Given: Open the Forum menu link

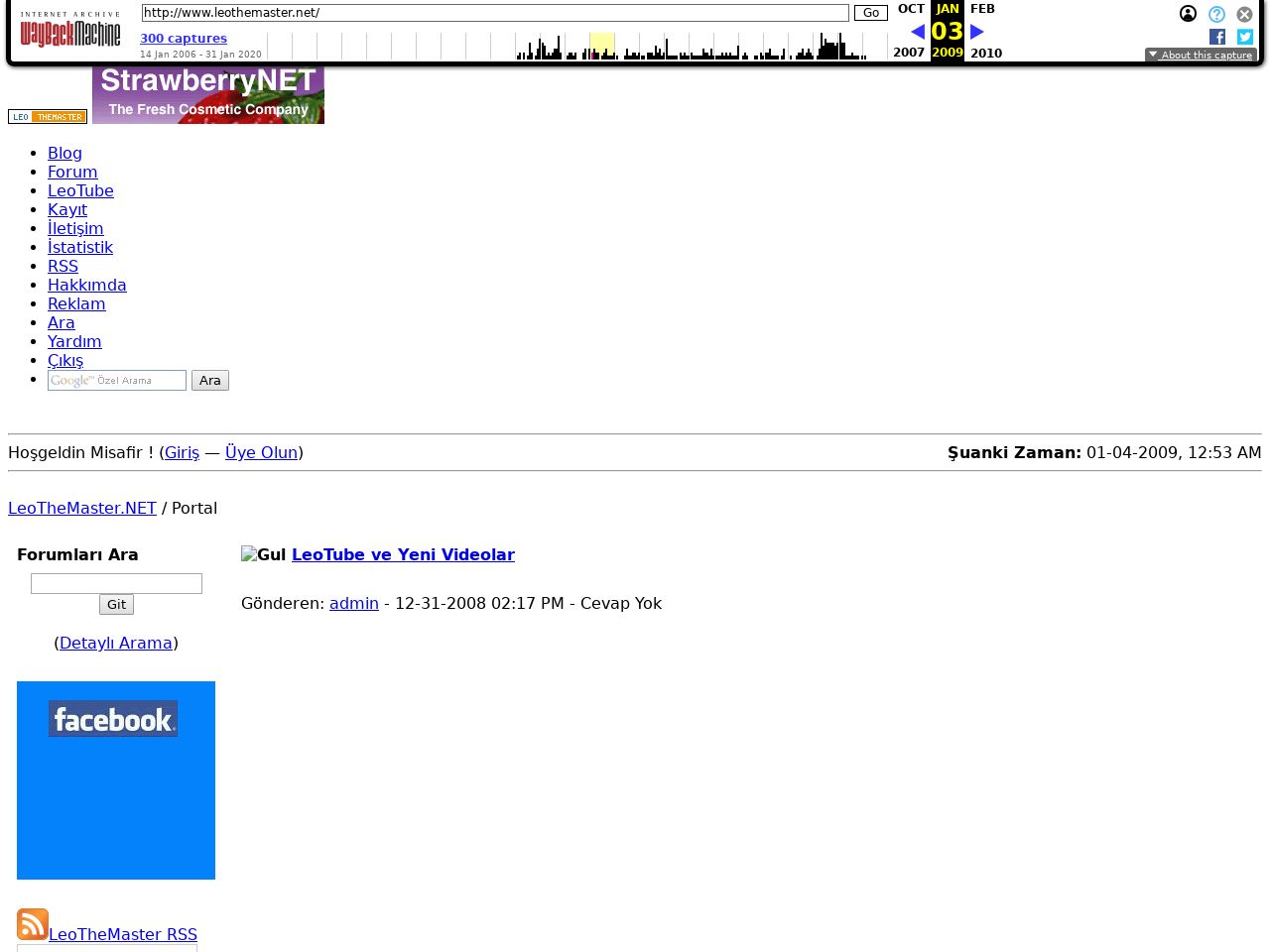Looking at the screenshot, I should click(72, 172).
